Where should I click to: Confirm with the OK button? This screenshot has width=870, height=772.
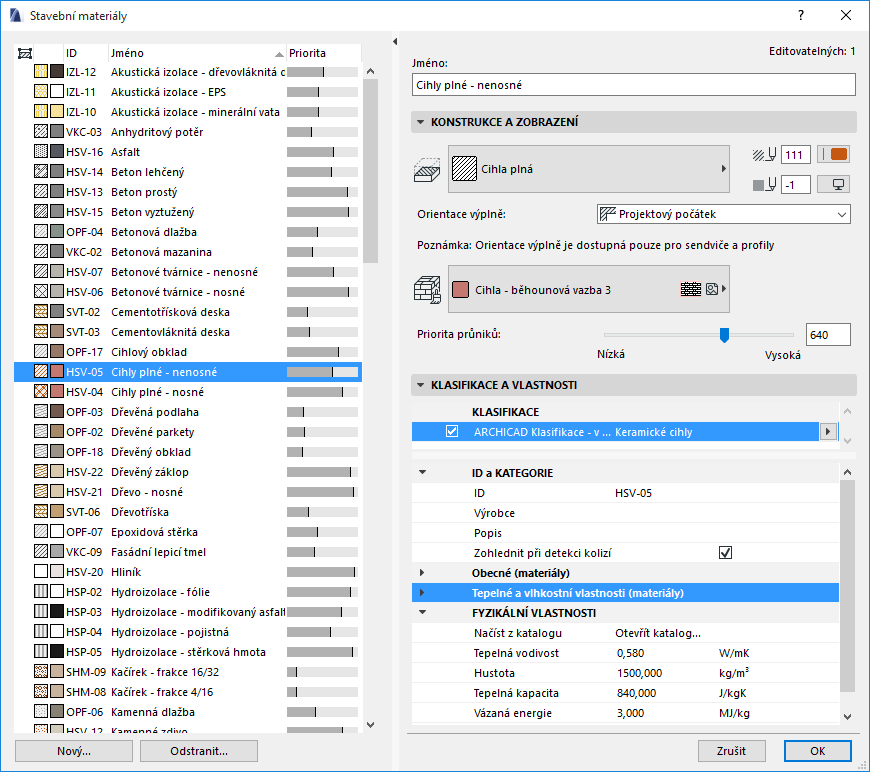click(x=817, y=751)
